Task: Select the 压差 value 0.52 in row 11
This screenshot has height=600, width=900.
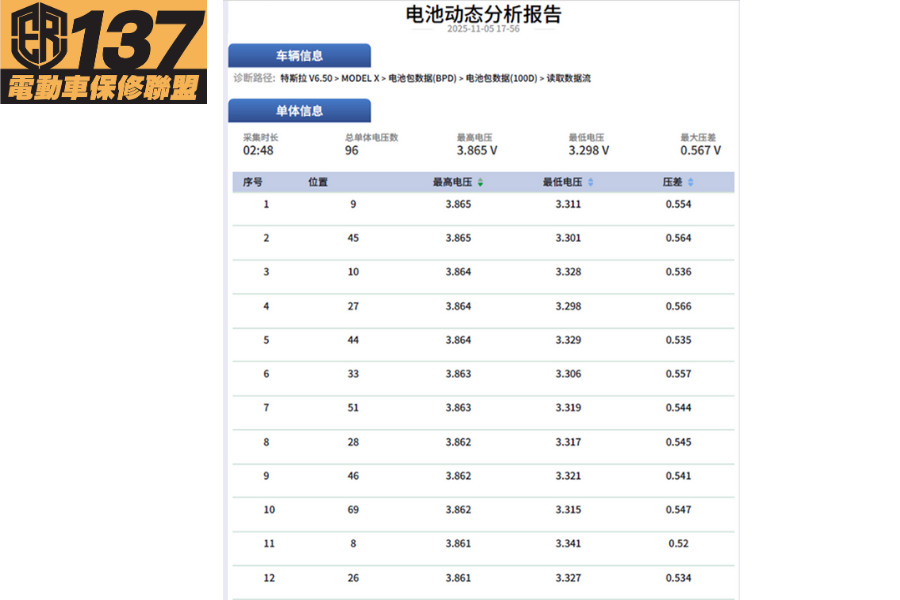Action: click(678, 544)
